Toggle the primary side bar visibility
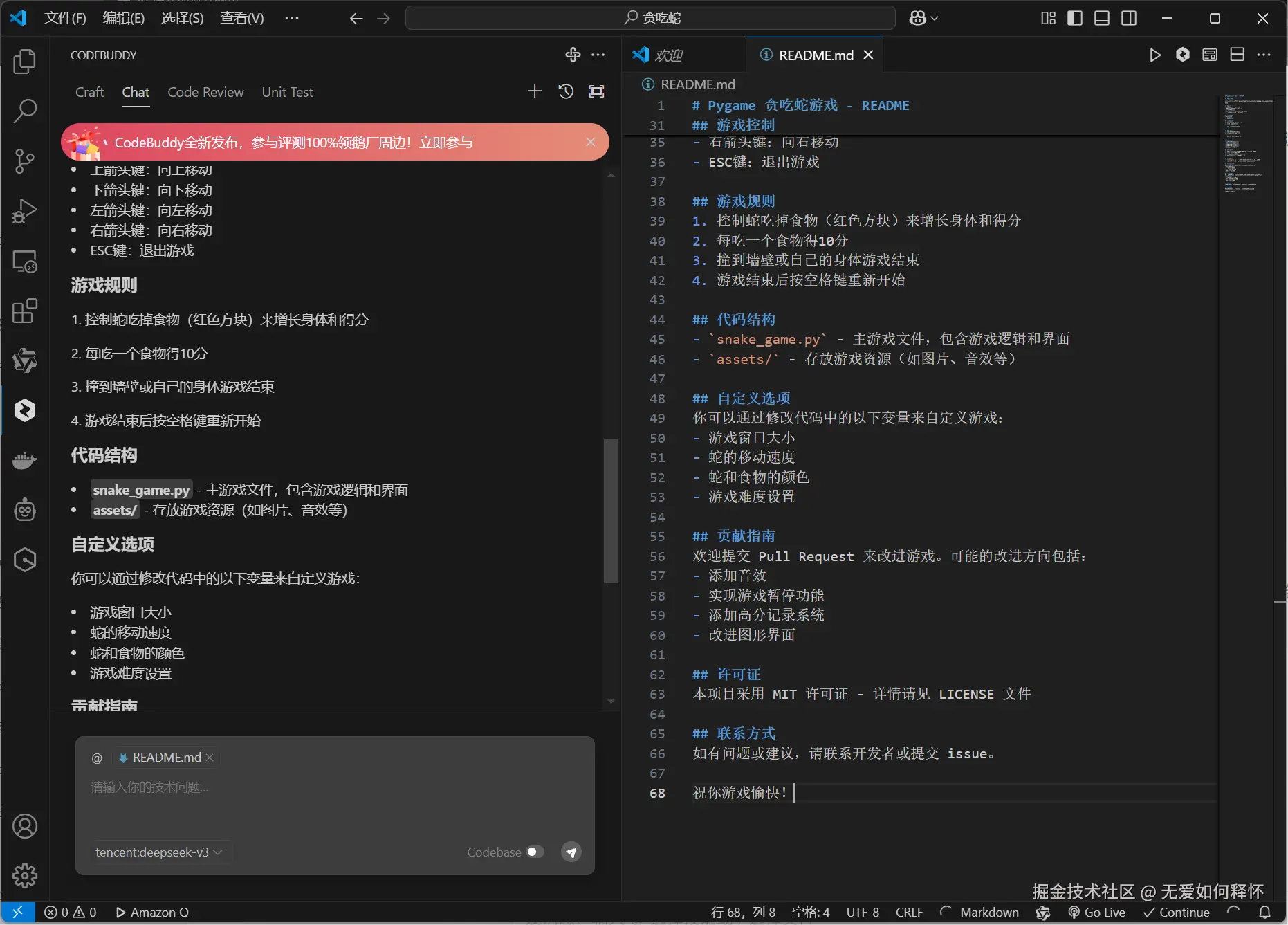This screenshot has height=925, width=1288. click(x=1075, y=18)
